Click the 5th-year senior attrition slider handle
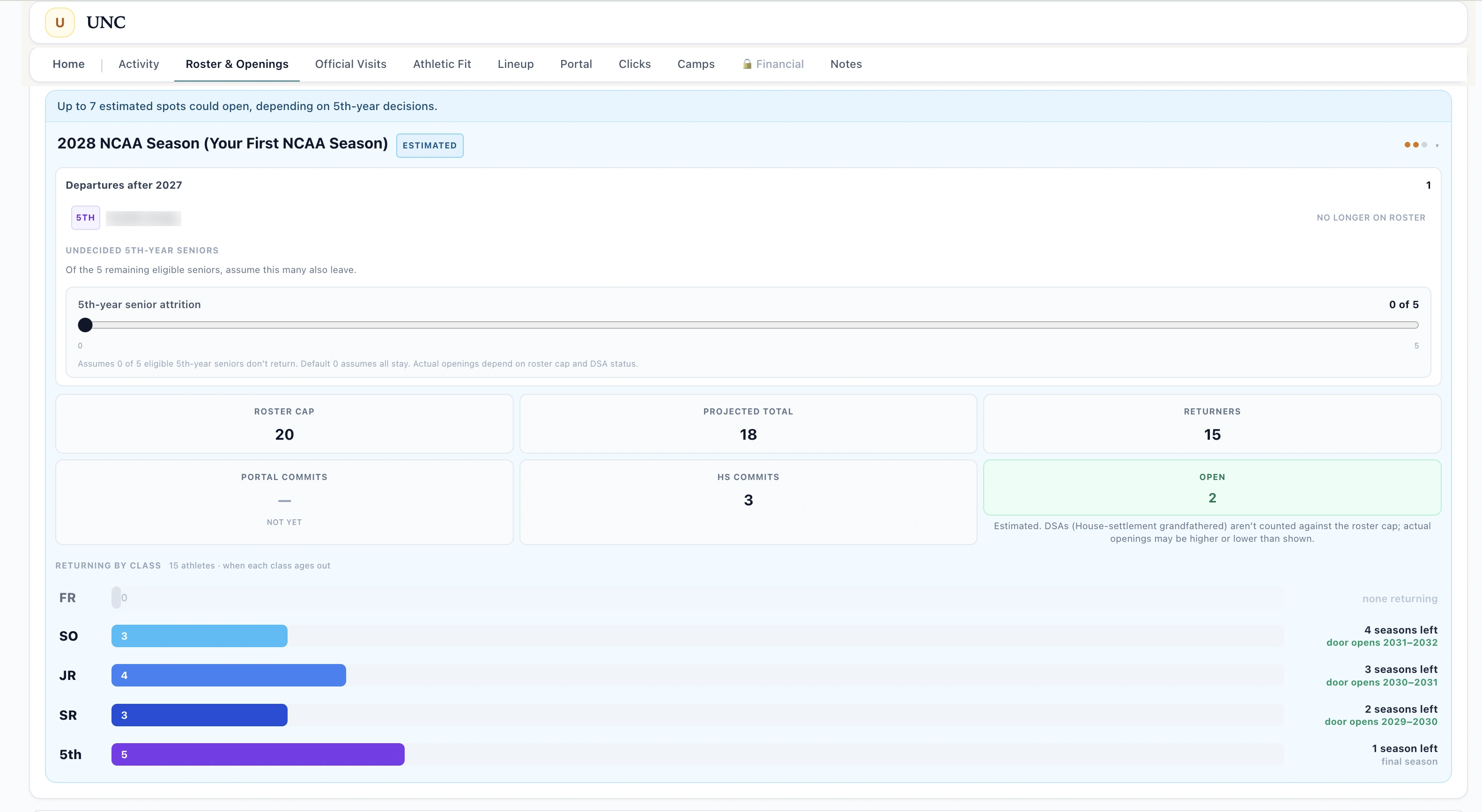 85,325
